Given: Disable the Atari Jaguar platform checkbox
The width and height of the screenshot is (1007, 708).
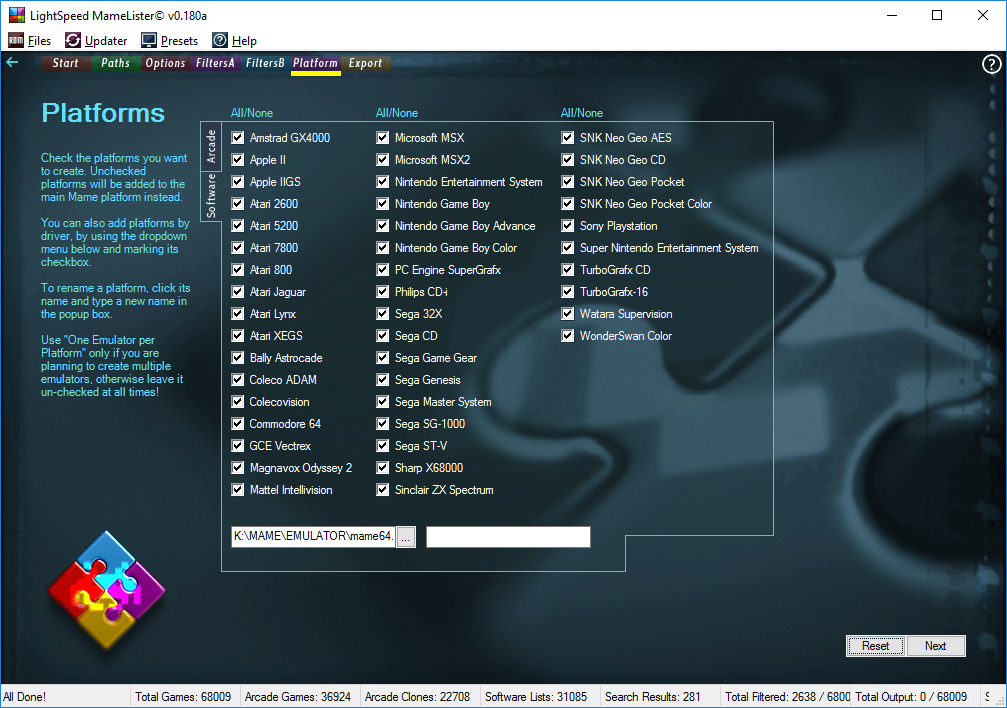Looking at the screenshot, I should click(238, 292).
